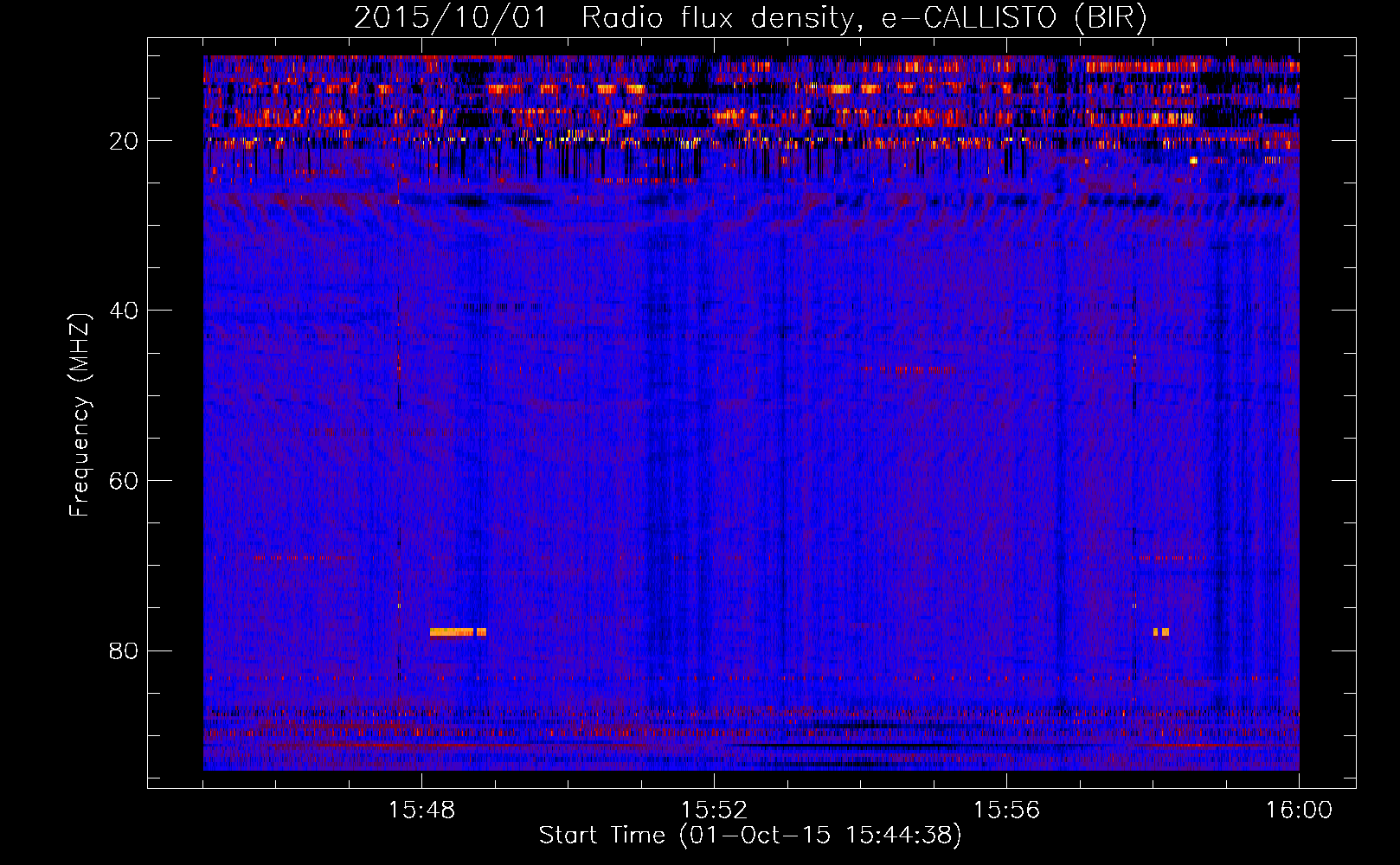The width and height of the screenshot is (1400, 865).
Task: Pick the 60 MHz frequency tick label
Action: [124, 481]
